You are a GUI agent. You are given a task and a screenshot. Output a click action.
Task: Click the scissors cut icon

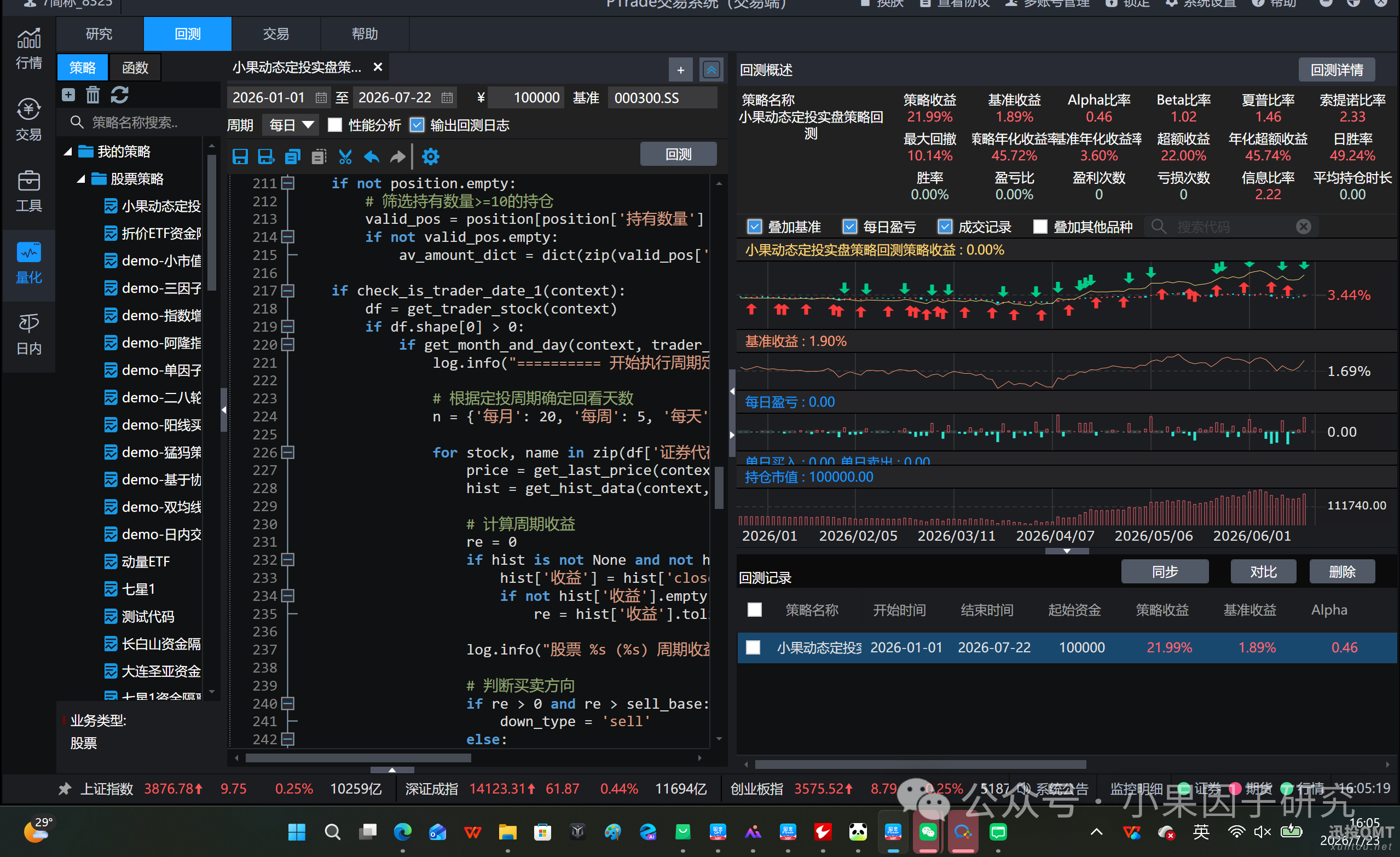345,157
